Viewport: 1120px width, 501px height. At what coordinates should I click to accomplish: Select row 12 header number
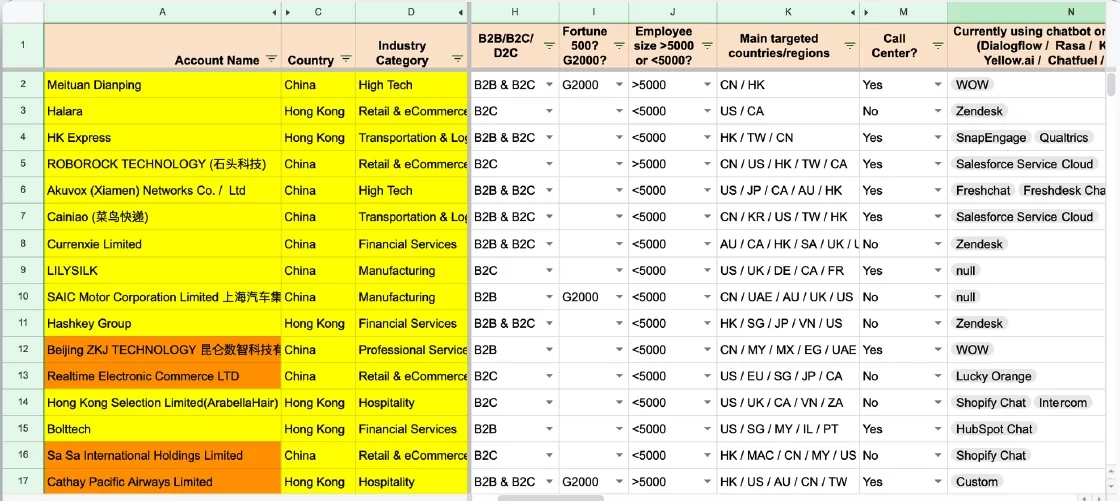23,350
